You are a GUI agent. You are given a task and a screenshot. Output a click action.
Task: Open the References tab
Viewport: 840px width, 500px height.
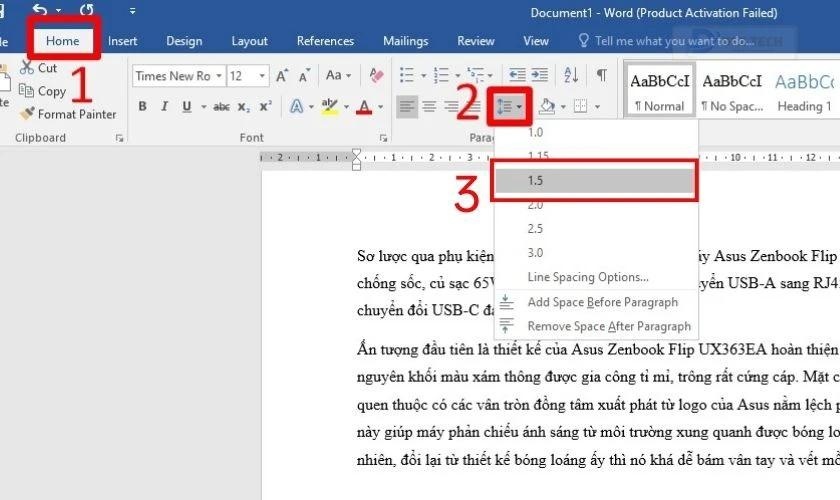(325, 41)
